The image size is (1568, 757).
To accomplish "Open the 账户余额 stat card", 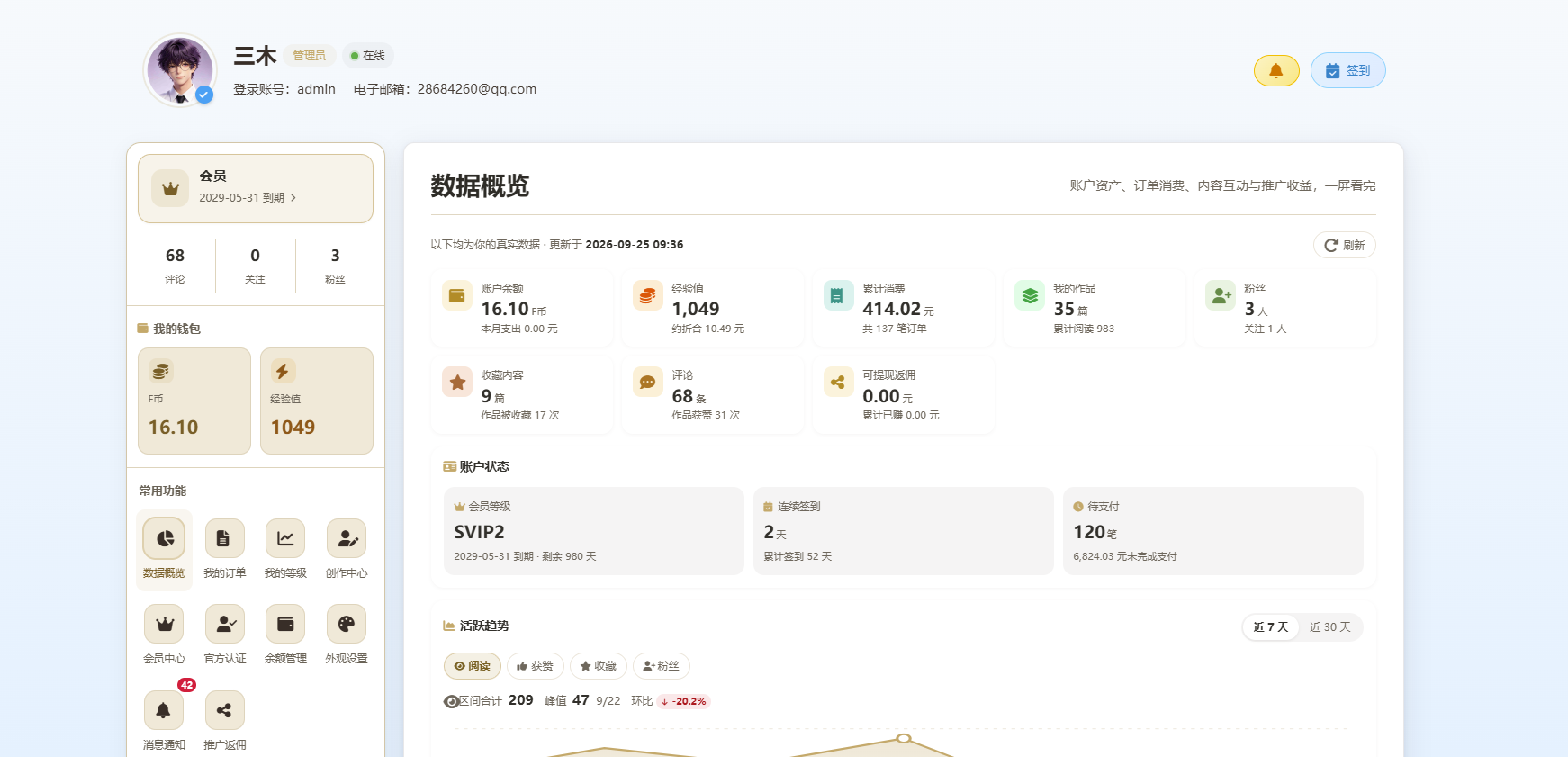I will click(x=522, y=308).
